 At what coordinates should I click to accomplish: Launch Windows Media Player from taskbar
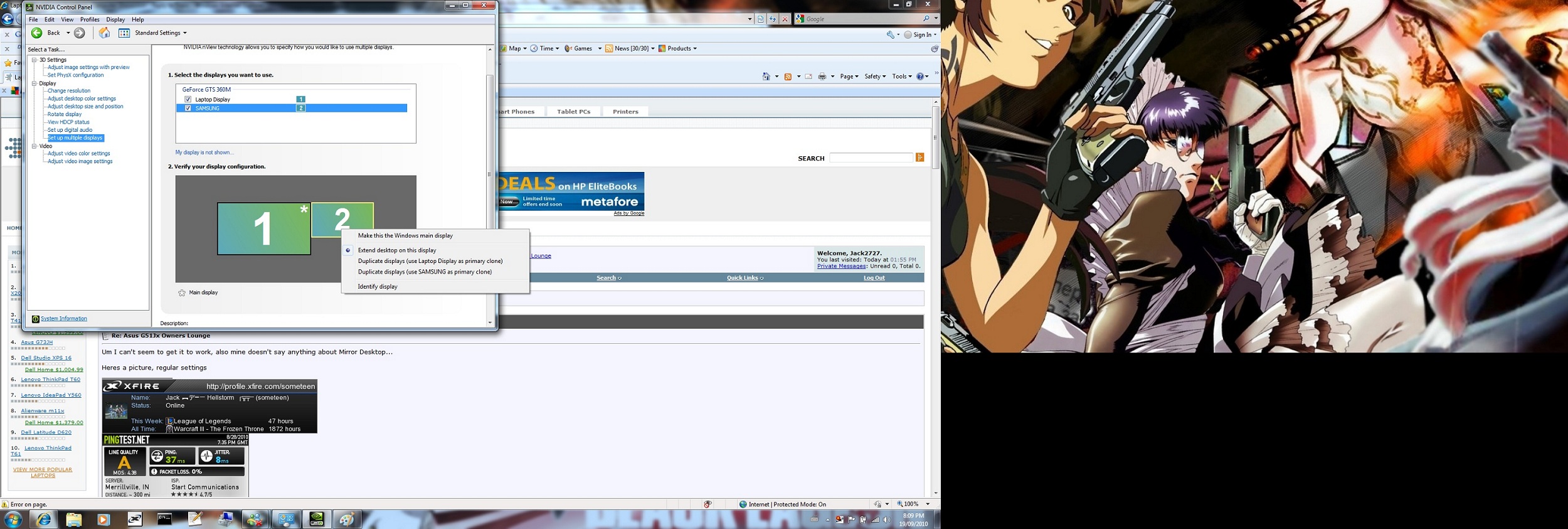click(x=103, y=520)
